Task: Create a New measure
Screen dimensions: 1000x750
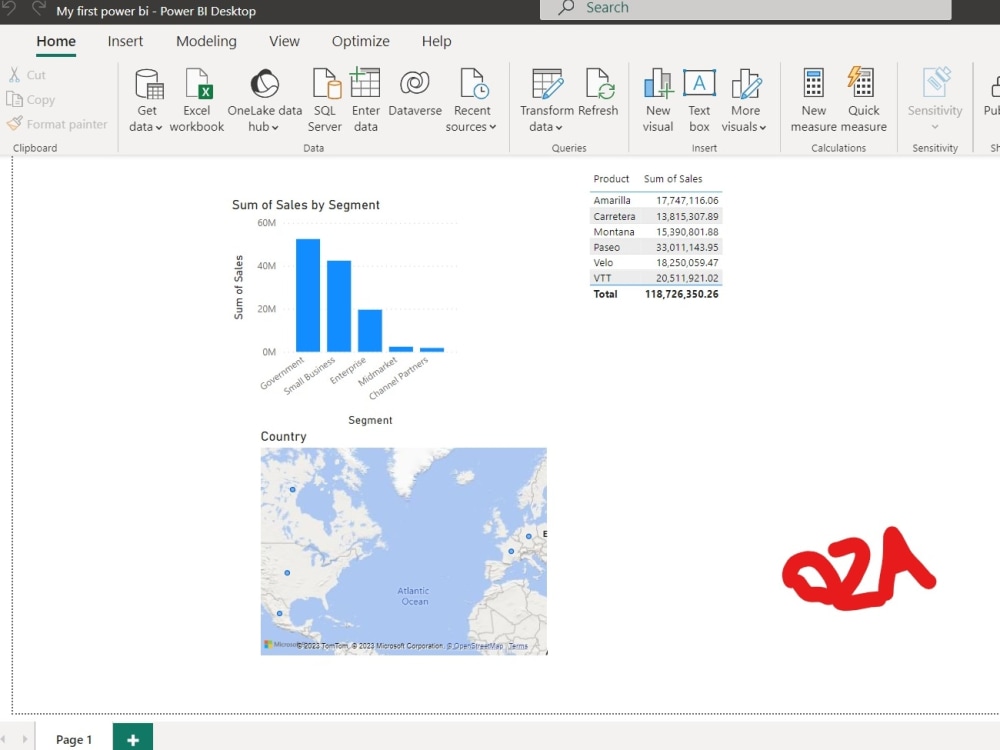Action: pyautogui.click(x=813, y=100)
